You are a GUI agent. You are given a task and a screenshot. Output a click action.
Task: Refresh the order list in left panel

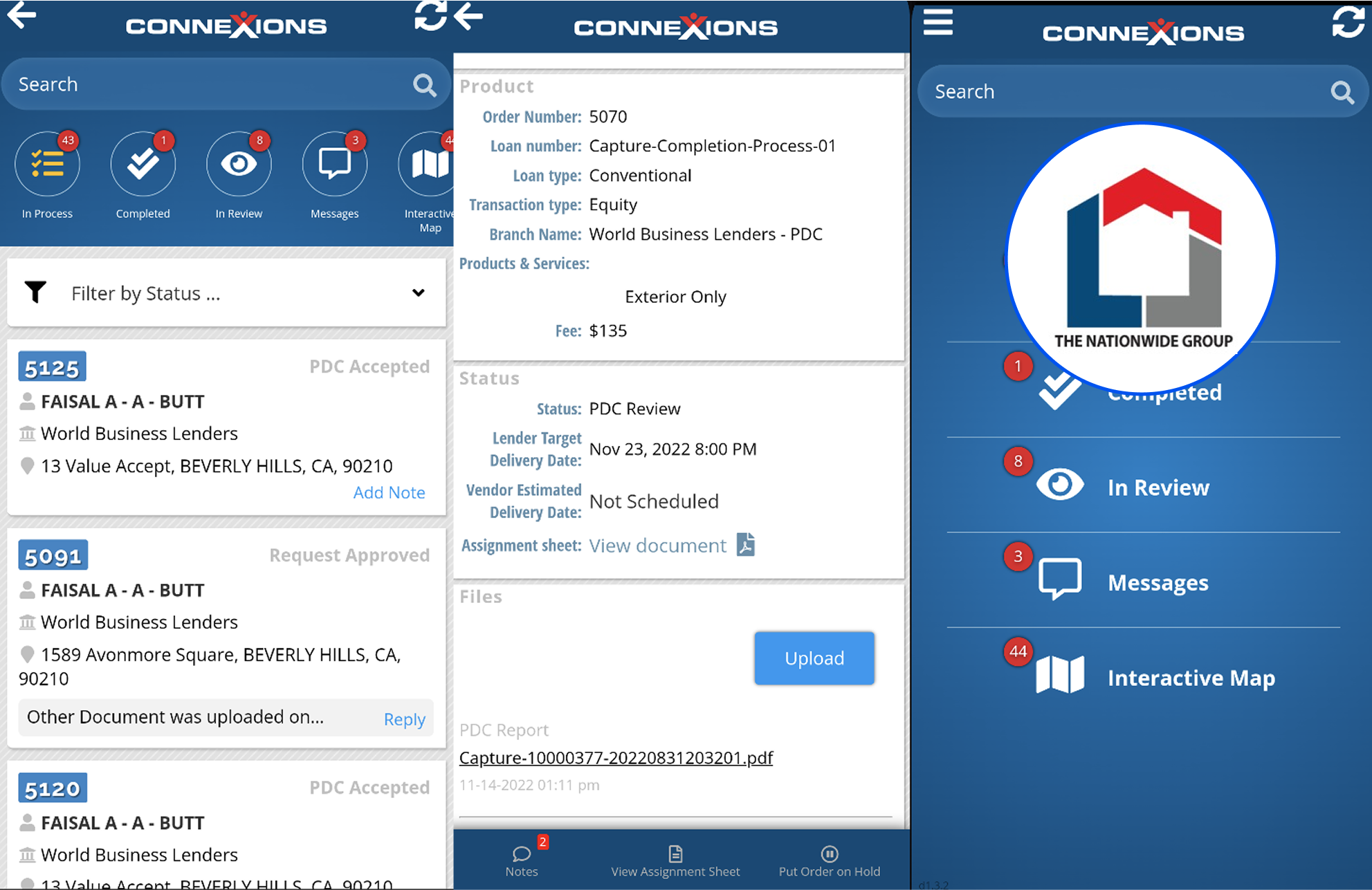[x=430, y=15]
